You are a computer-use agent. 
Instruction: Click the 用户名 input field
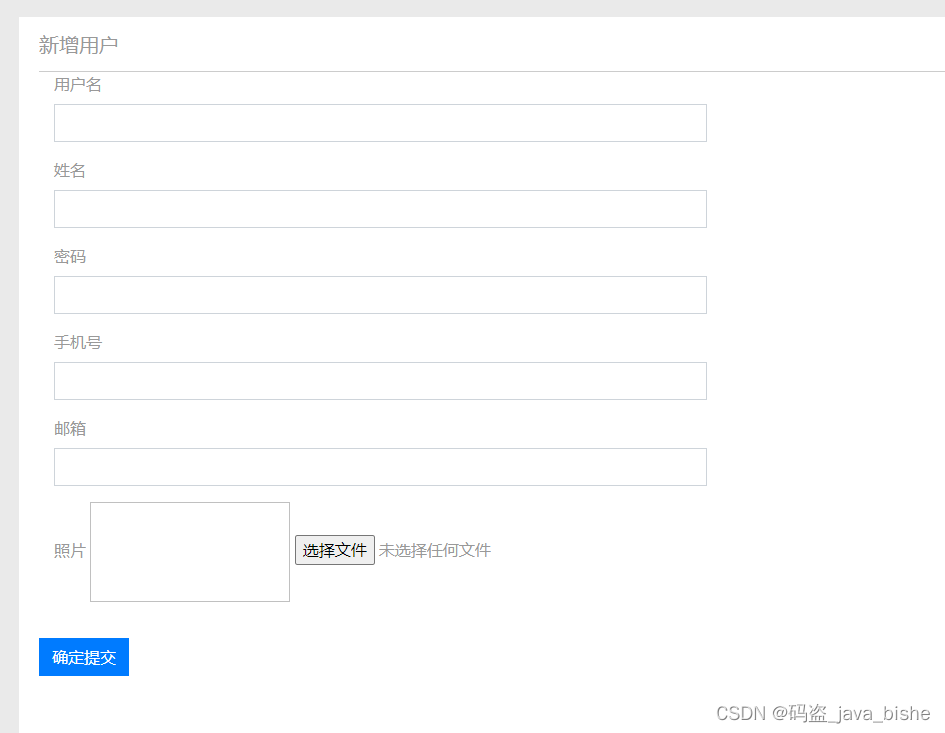click(380, 123)
